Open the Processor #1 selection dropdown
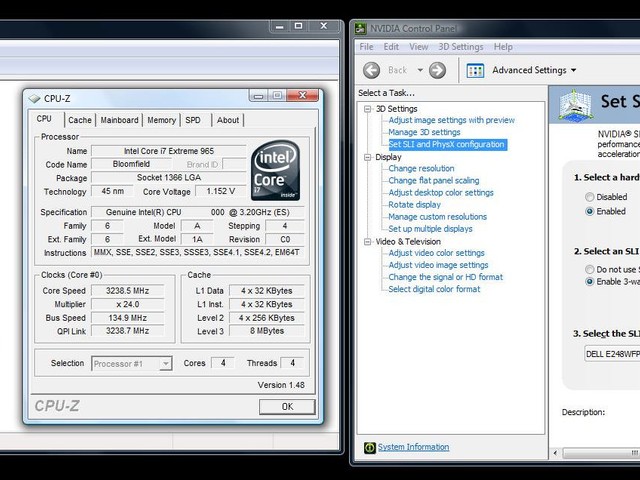The width and height of the screenshot is (640, 480). 131,364
